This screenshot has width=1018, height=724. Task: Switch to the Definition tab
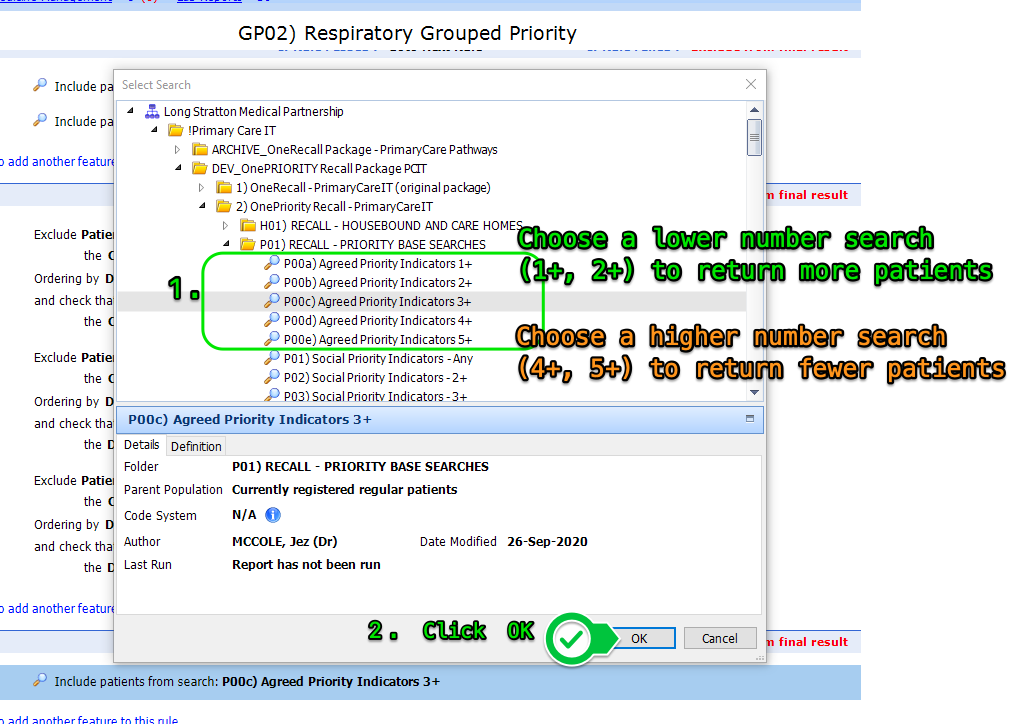196,446
